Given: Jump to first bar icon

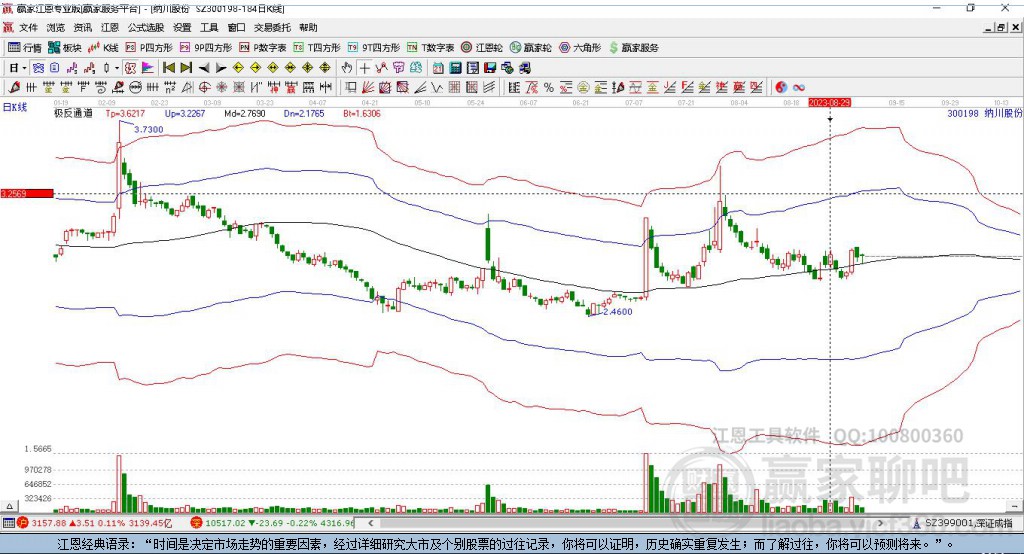Looking at the screenshot, I should [168, 68].
